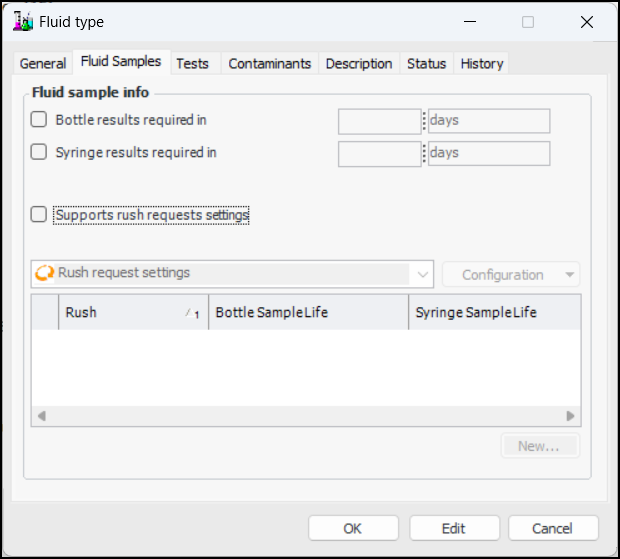Click the Bottle results number input field
Image resolution: width=620 pixels, height=559 pixels.
point(380,121)
